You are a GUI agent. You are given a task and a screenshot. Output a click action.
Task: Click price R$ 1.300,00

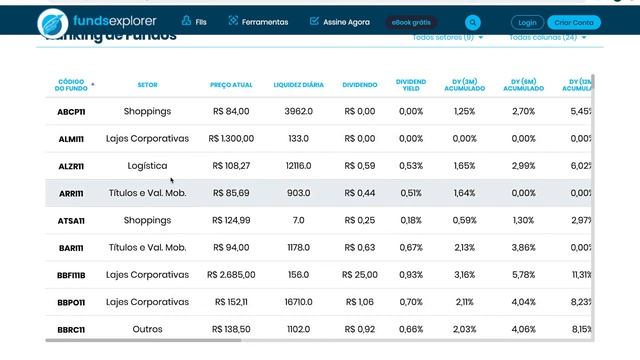click(x=231, y=139)
